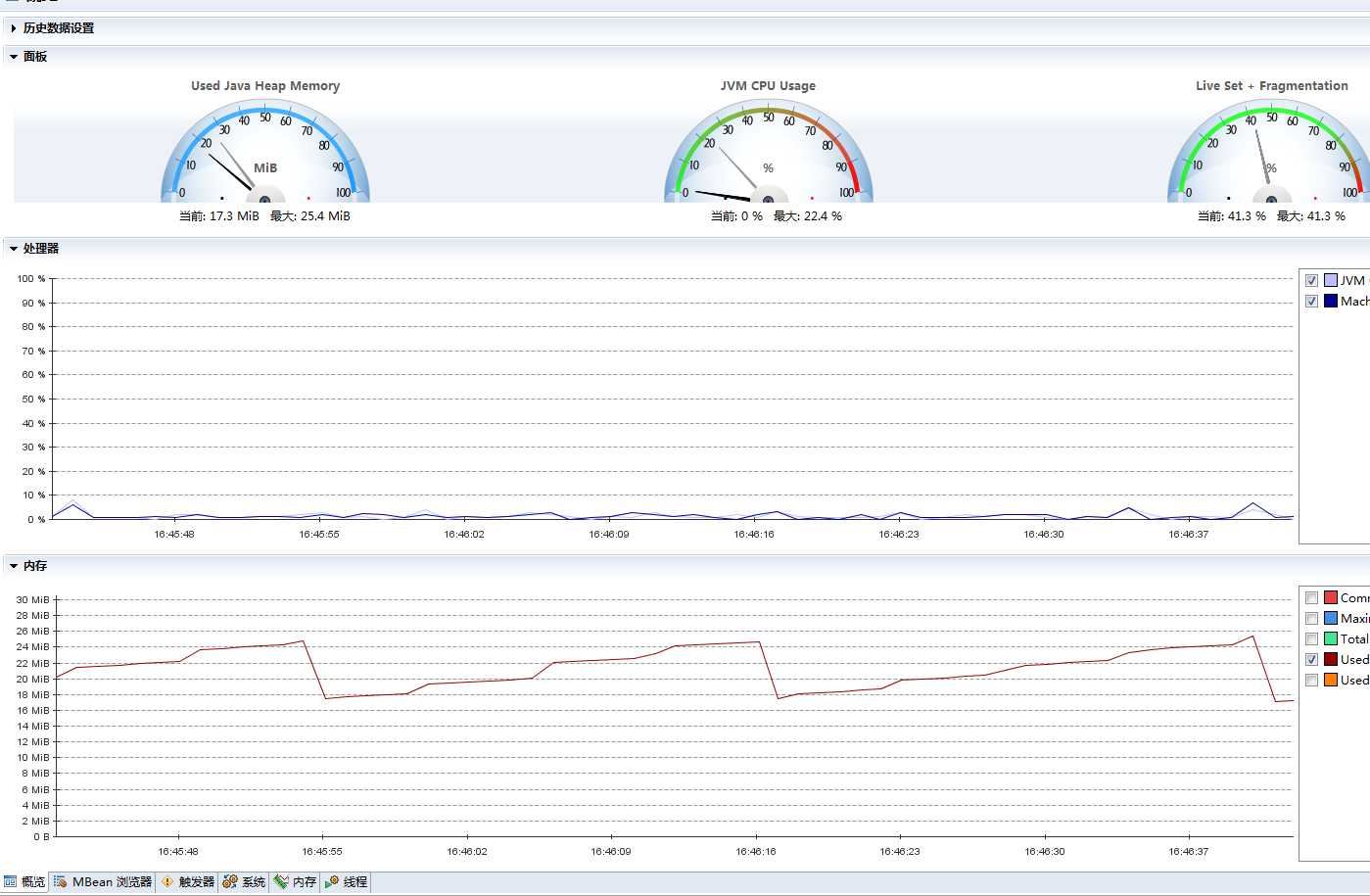Click the dark red Used color swatch

click(x=1331, y=659)
